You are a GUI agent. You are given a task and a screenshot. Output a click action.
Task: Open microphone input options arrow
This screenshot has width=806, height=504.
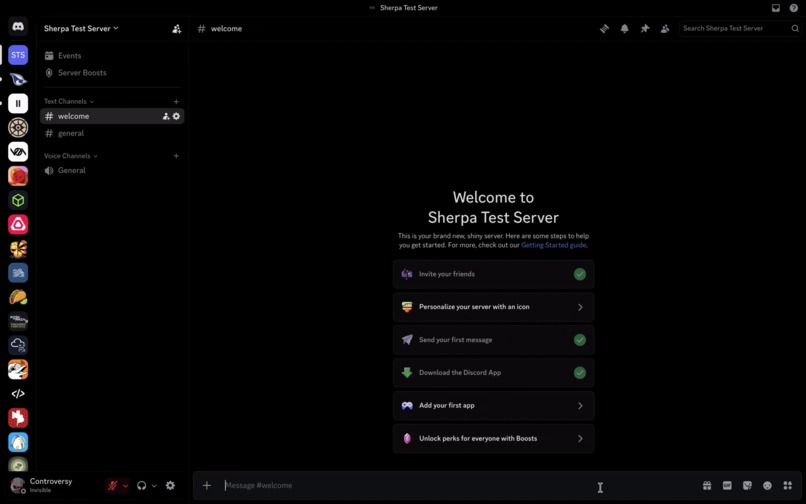[x=125, y=486]
